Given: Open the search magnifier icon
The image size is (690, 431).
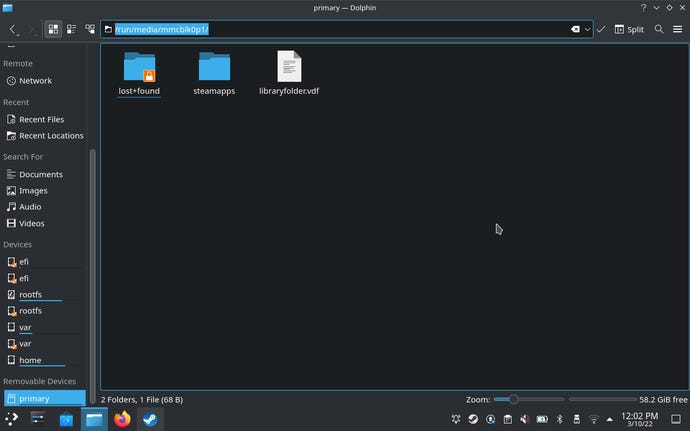Looking at the screenshot, I should pos(659,29).
